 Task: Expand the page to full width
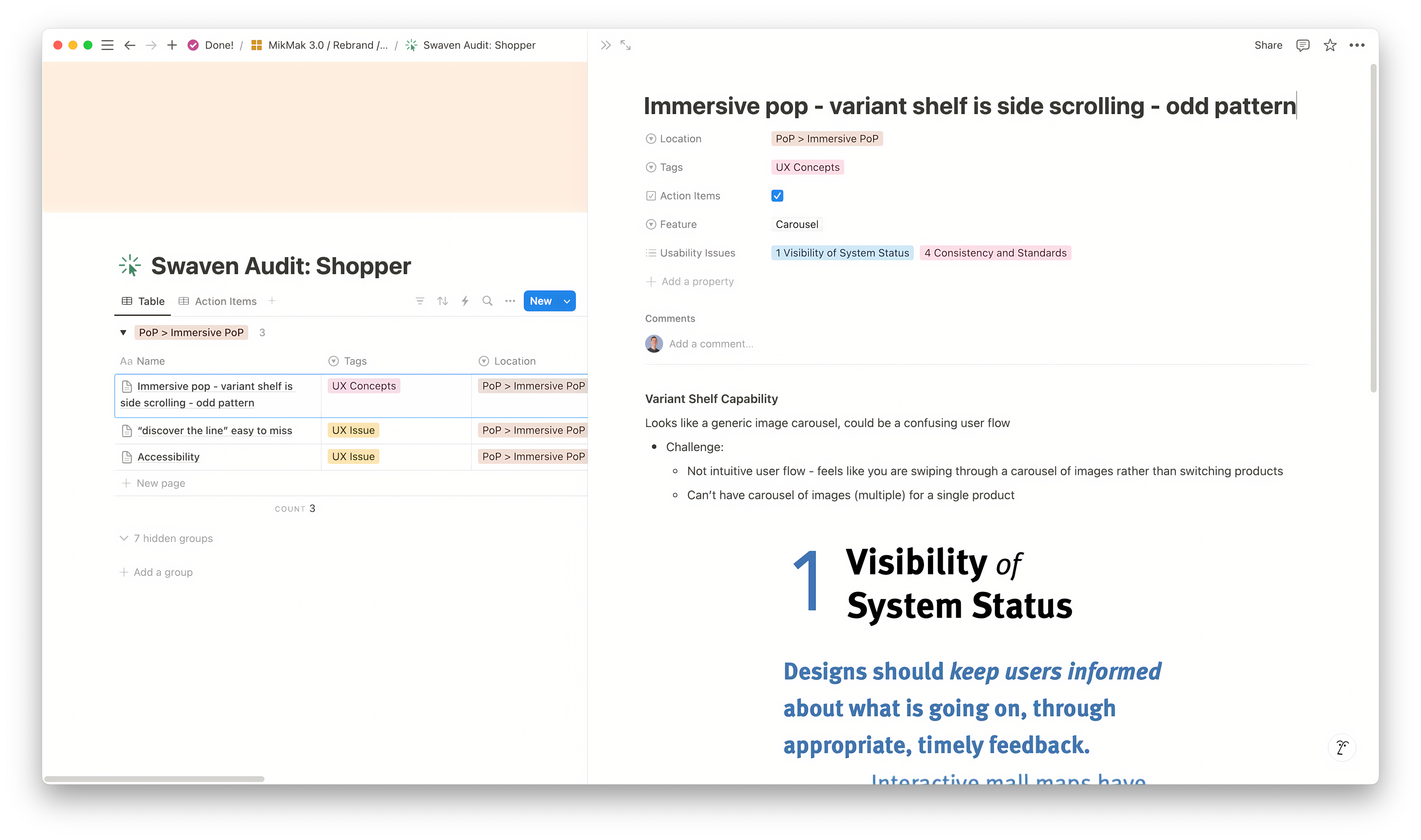tap(626, 45)
